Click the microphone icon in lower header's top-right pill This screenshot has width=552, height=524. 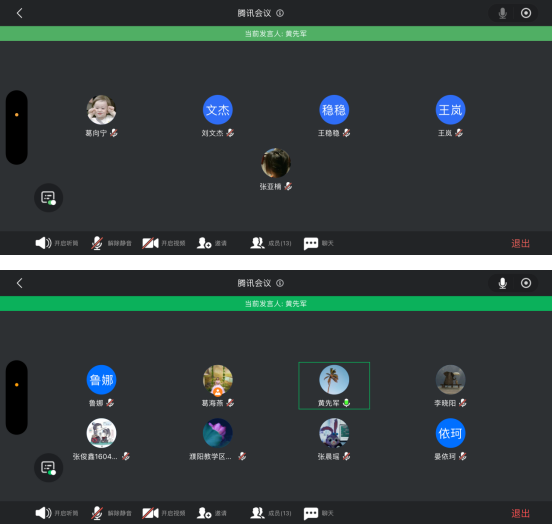pyautogui.click(x=503, y=283)
